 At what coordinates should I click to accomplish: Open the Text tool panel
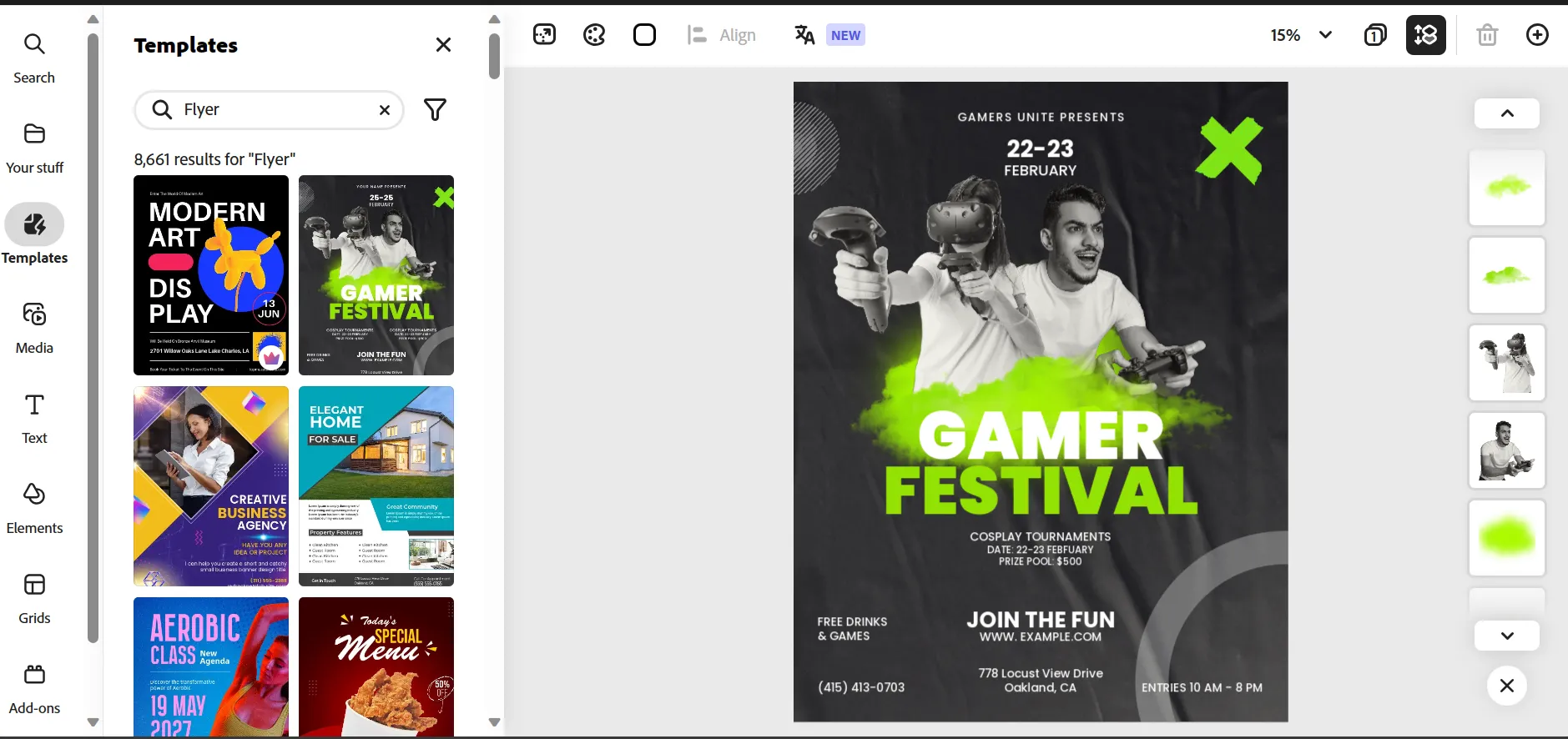pos(34,419)
